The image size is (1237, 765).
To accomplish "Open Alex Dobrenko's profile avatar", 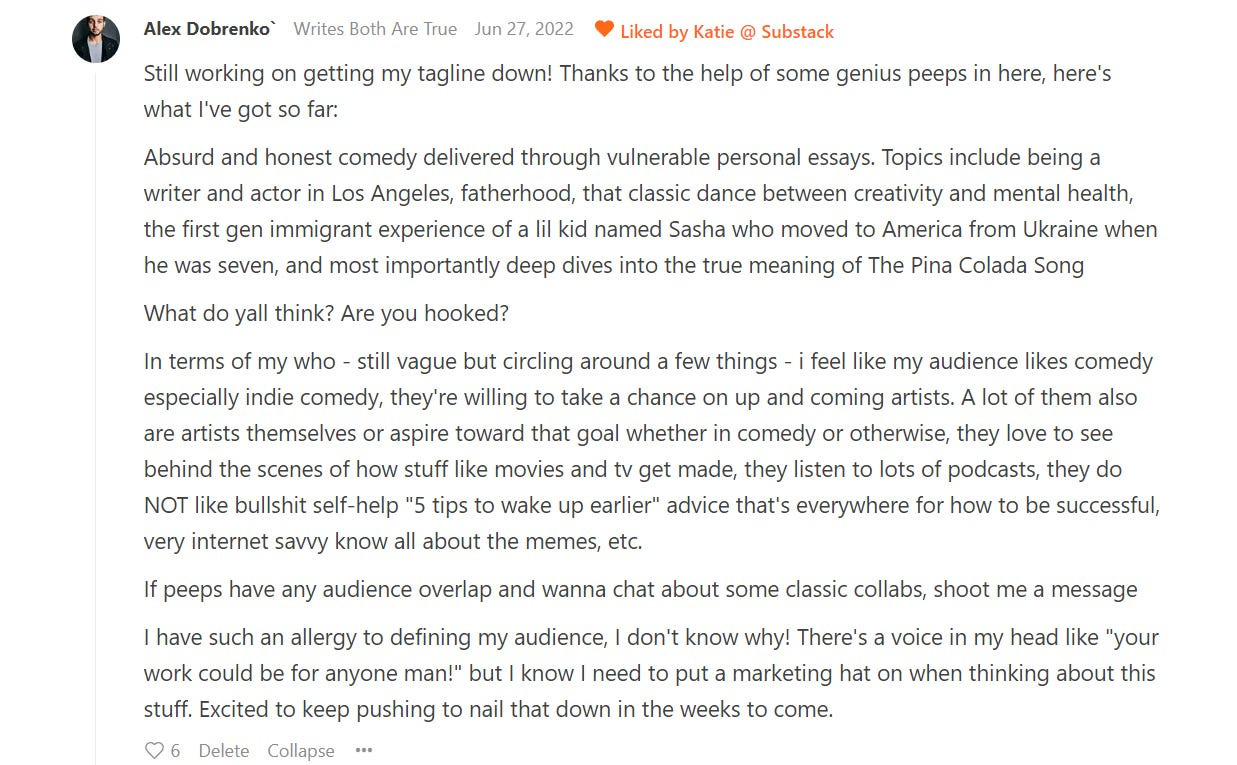I will [x=96, y=40].
